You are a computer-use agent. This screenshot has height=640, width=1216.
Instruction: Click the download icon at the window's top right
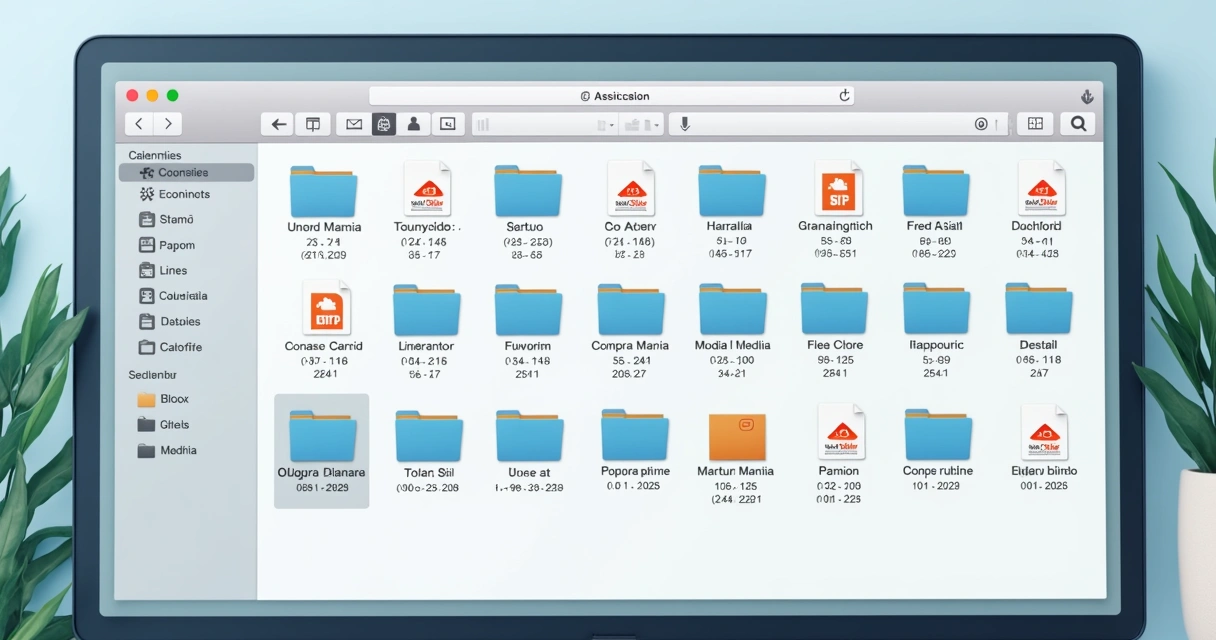click(1087, 97)
